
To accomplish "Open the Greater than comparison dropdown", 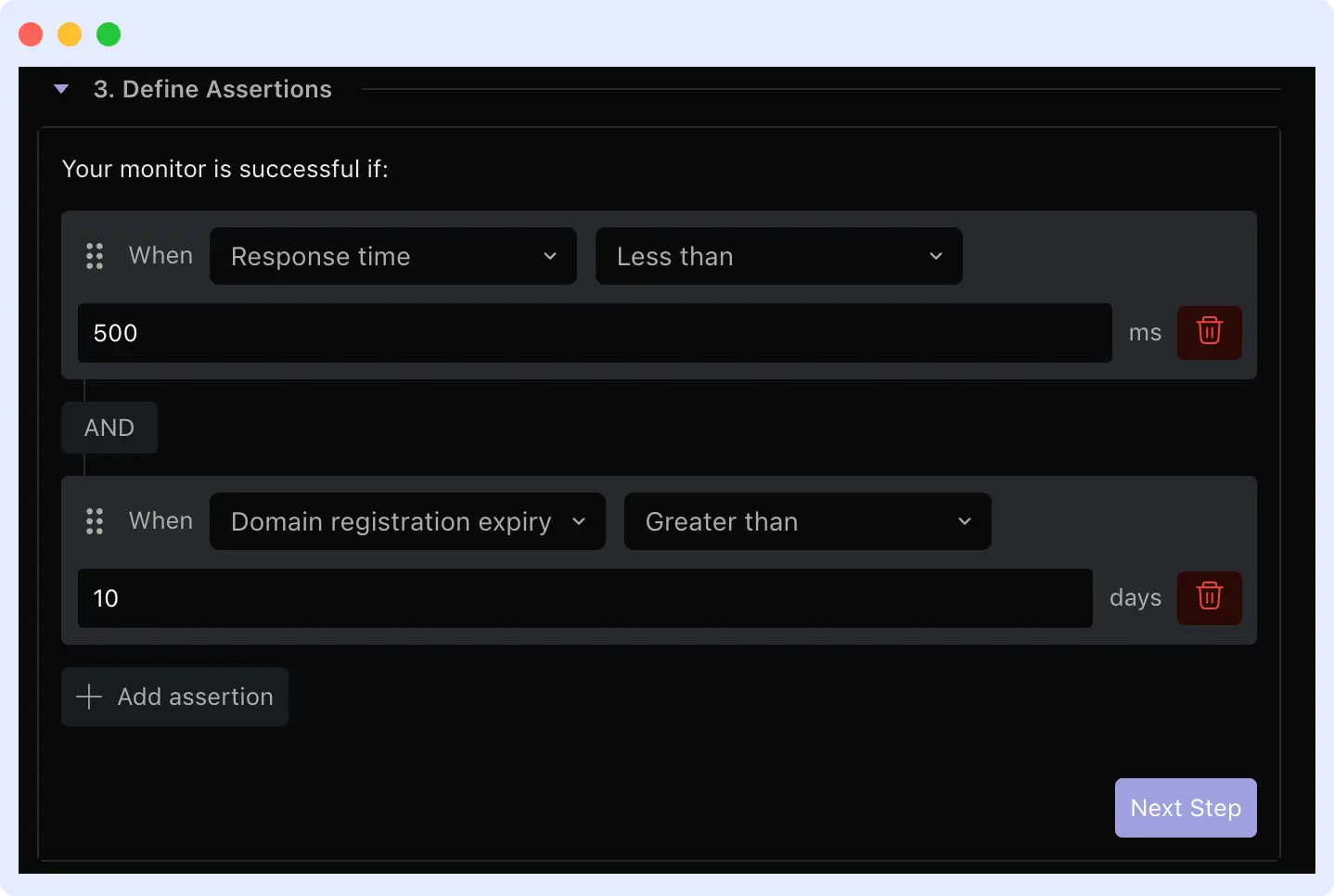I will pos(806,521).
